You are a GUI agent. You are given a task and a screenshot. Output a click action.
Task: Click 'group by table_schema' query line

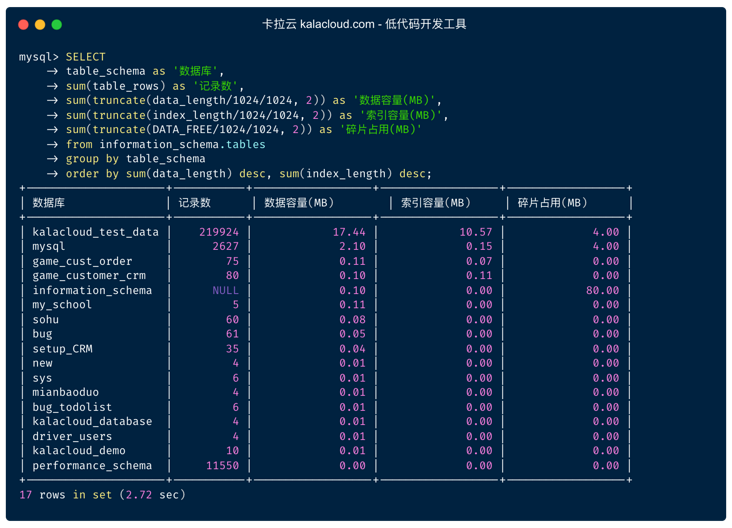point(135,159)
